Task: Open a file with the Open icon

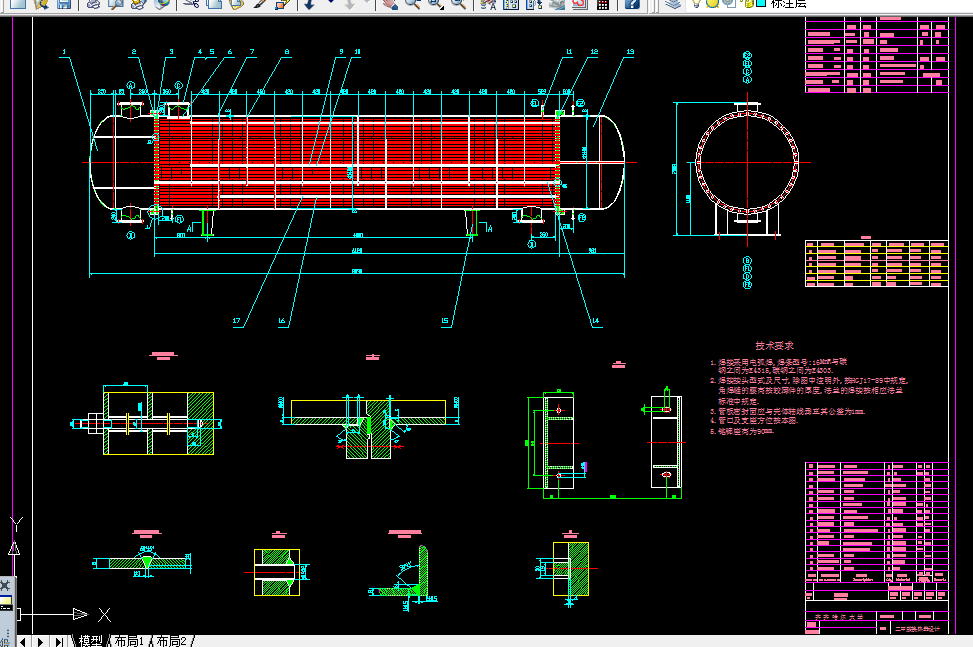Action: [41, 4]
